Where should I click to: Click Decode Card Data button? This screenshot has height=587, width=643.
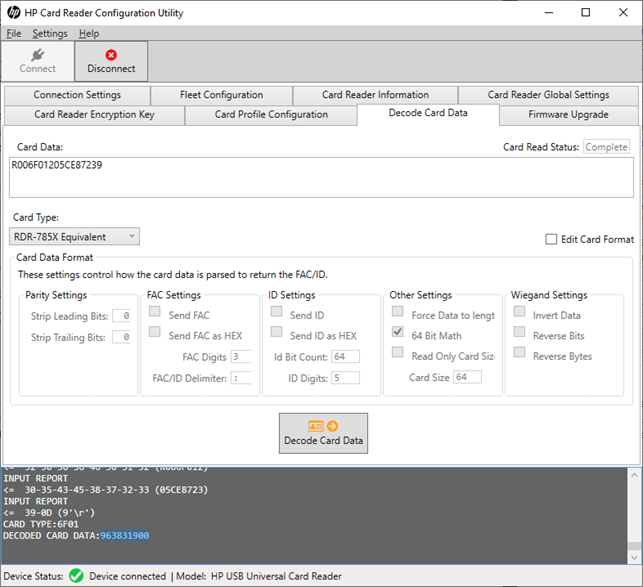324,433
